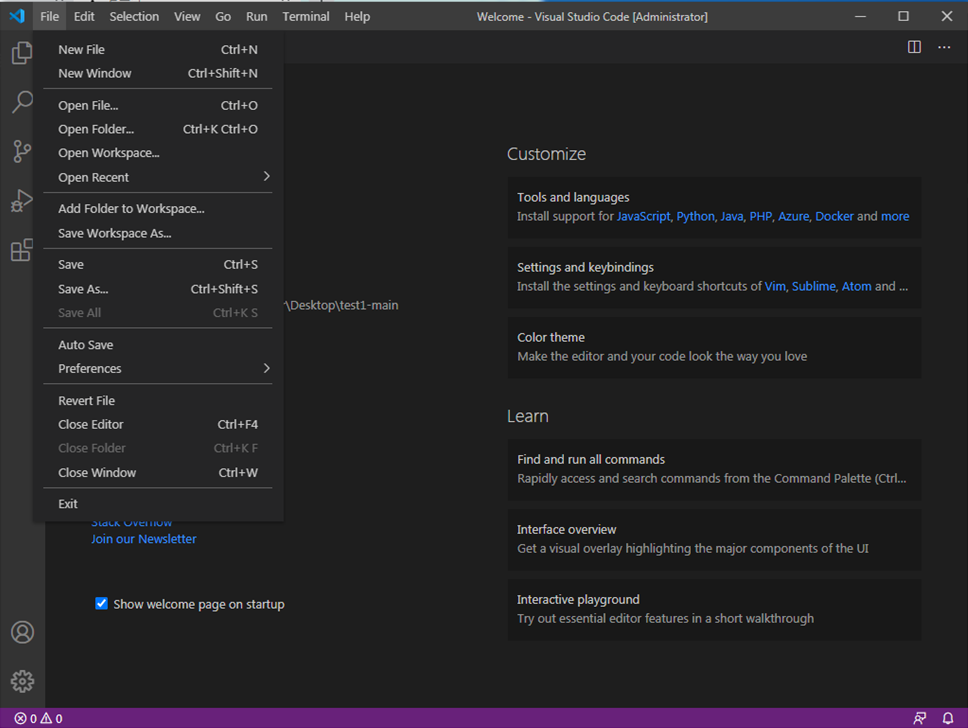Open the Terminal menu
This screenshot has width=968, height=728.
[x=306, y=17]
